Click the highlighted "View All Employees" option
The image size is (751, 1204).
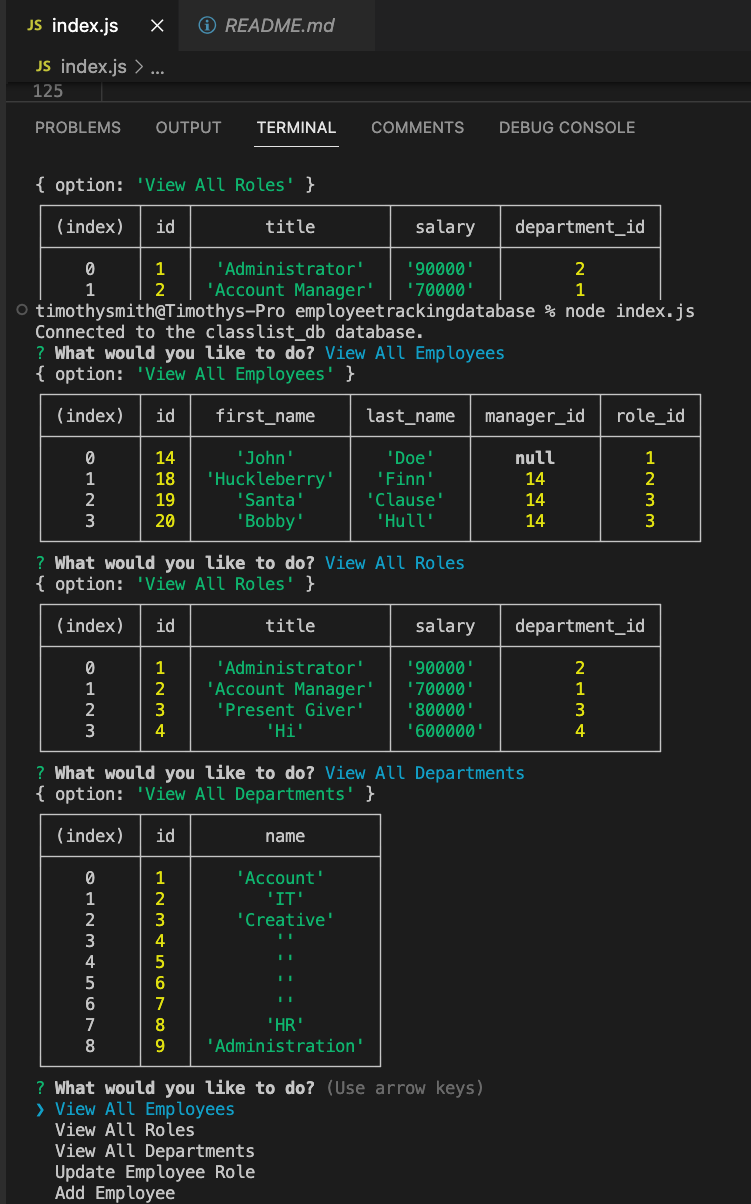tap(144, 1108)
